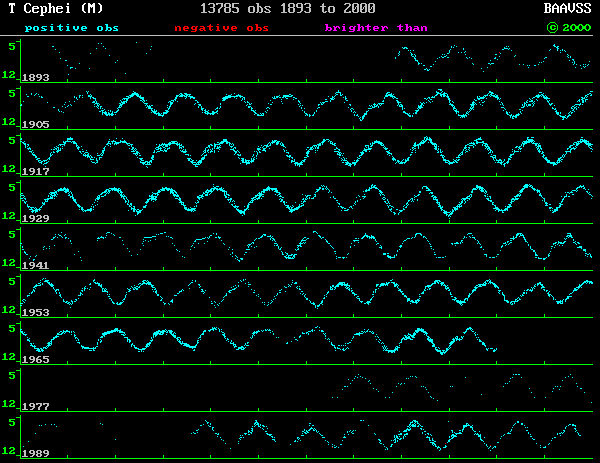This screenshot has width=600, height=463.
Task: Click the brighter than legend
Action: (376, 28)
